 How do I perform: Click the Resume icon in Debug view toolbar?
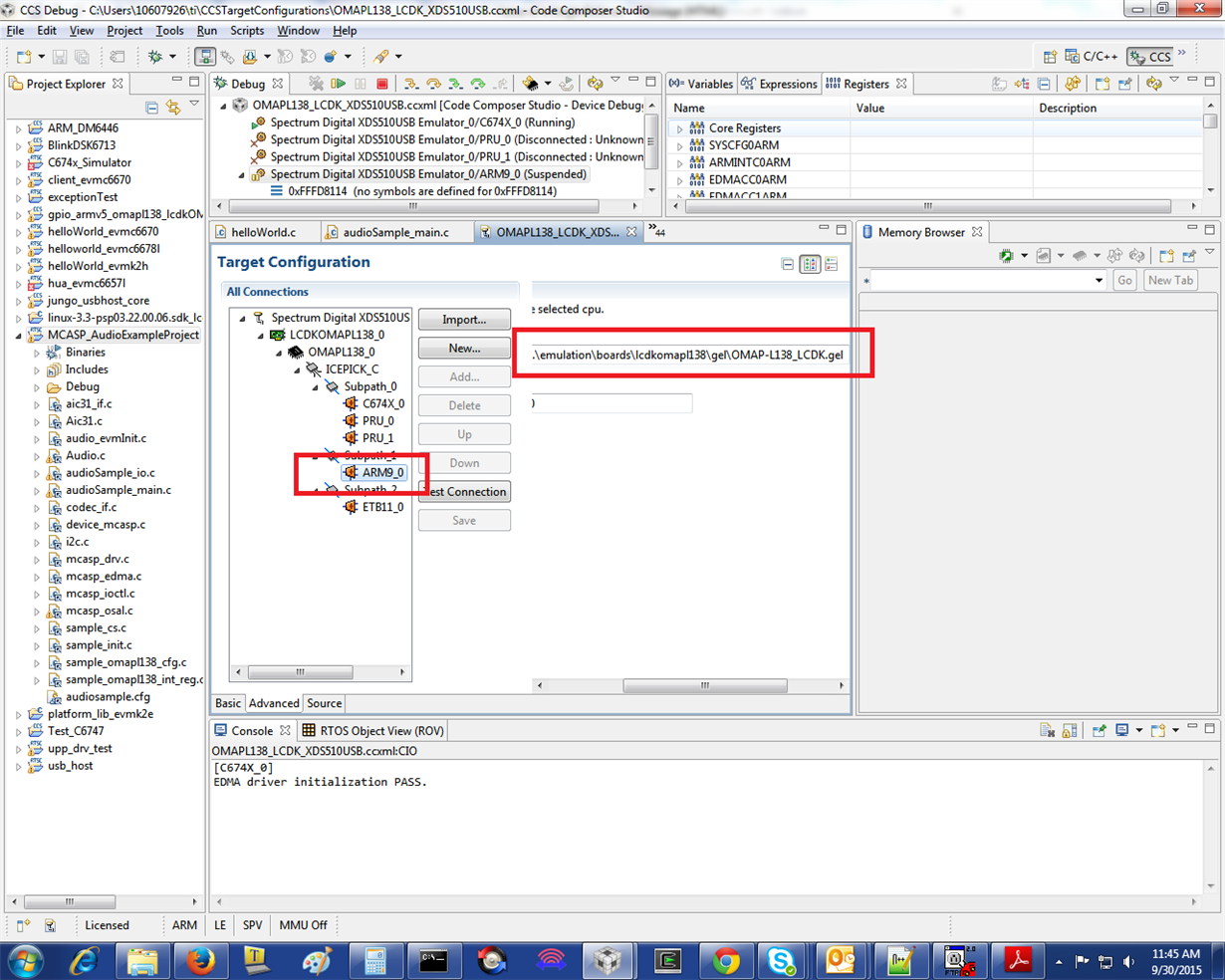pos(338,84)
